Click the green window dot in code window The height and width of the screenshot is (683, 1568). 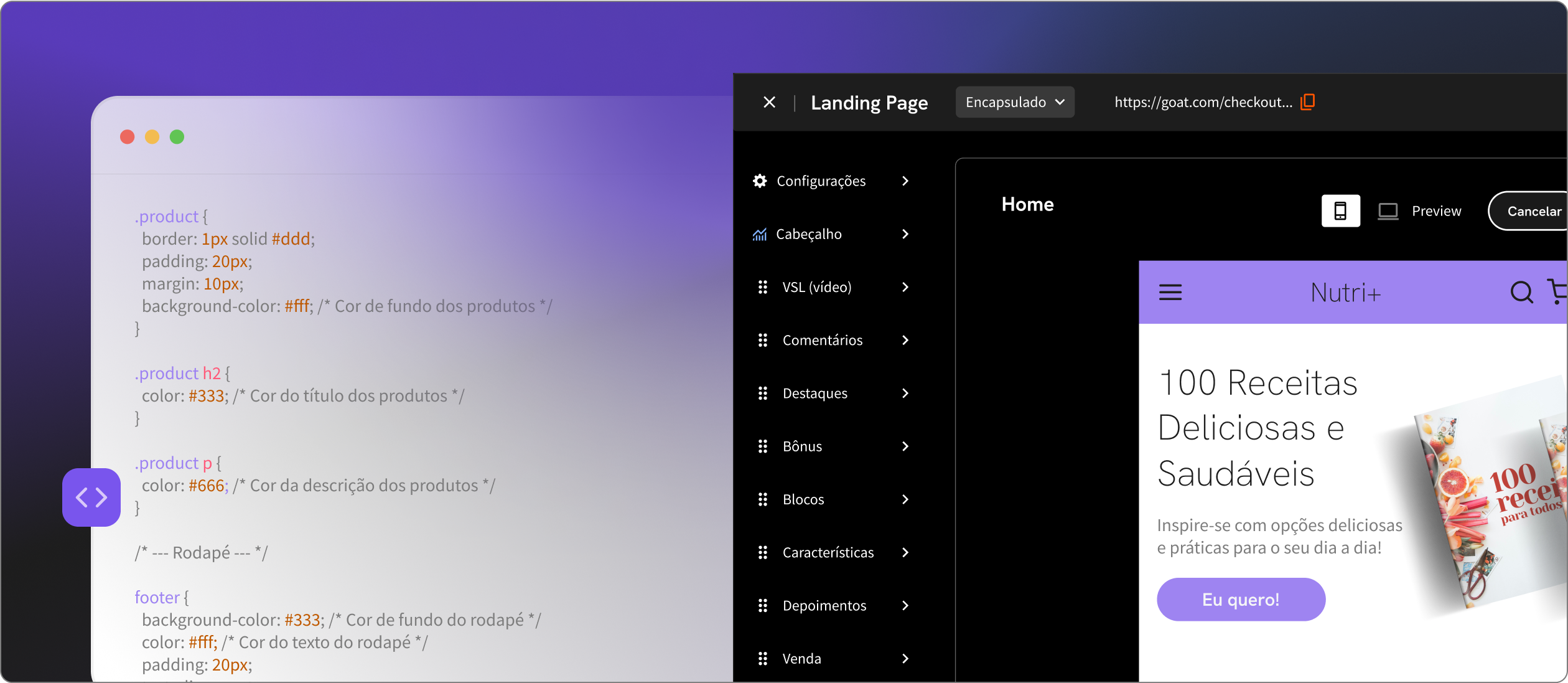177,137
